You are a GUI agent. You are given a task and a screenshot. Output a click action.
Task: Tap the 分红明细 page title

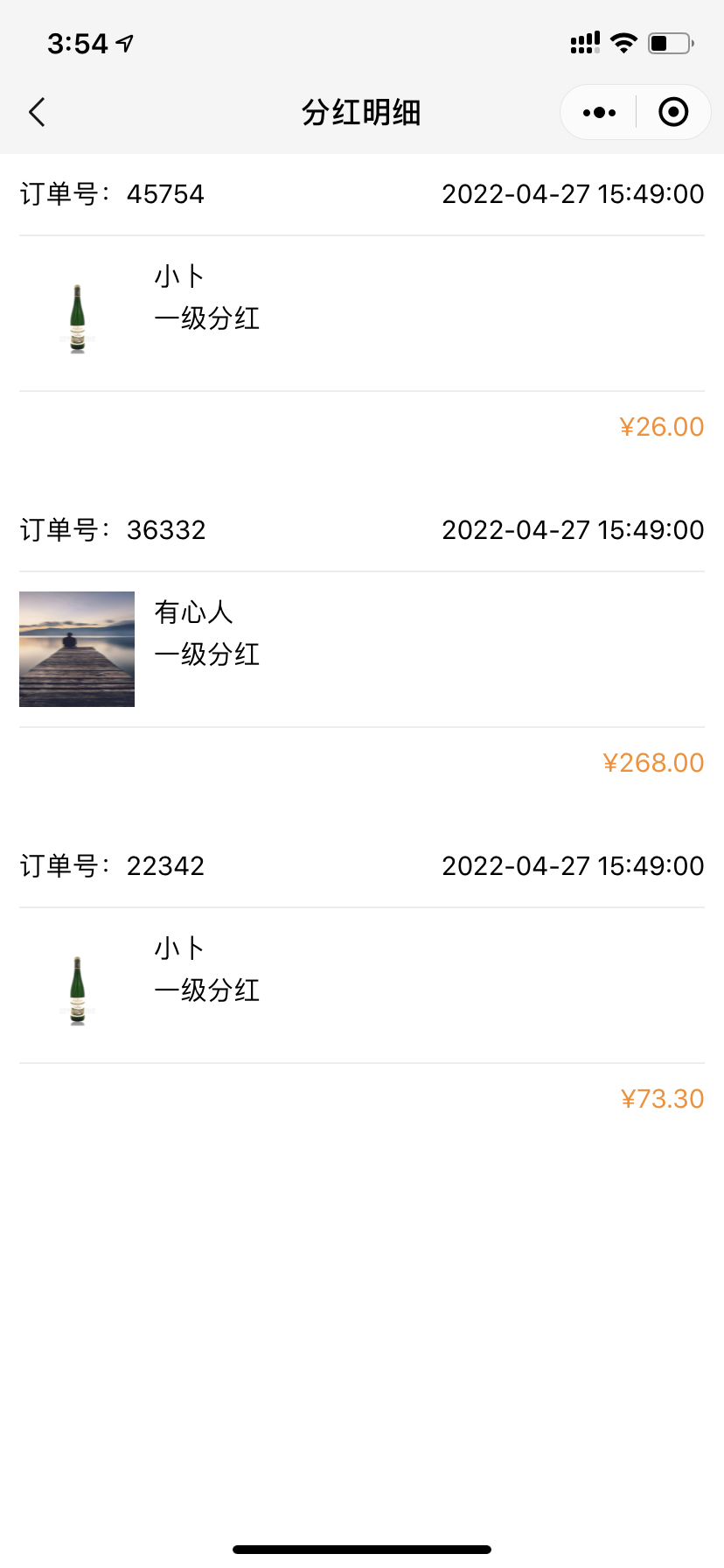coord(361,112)
